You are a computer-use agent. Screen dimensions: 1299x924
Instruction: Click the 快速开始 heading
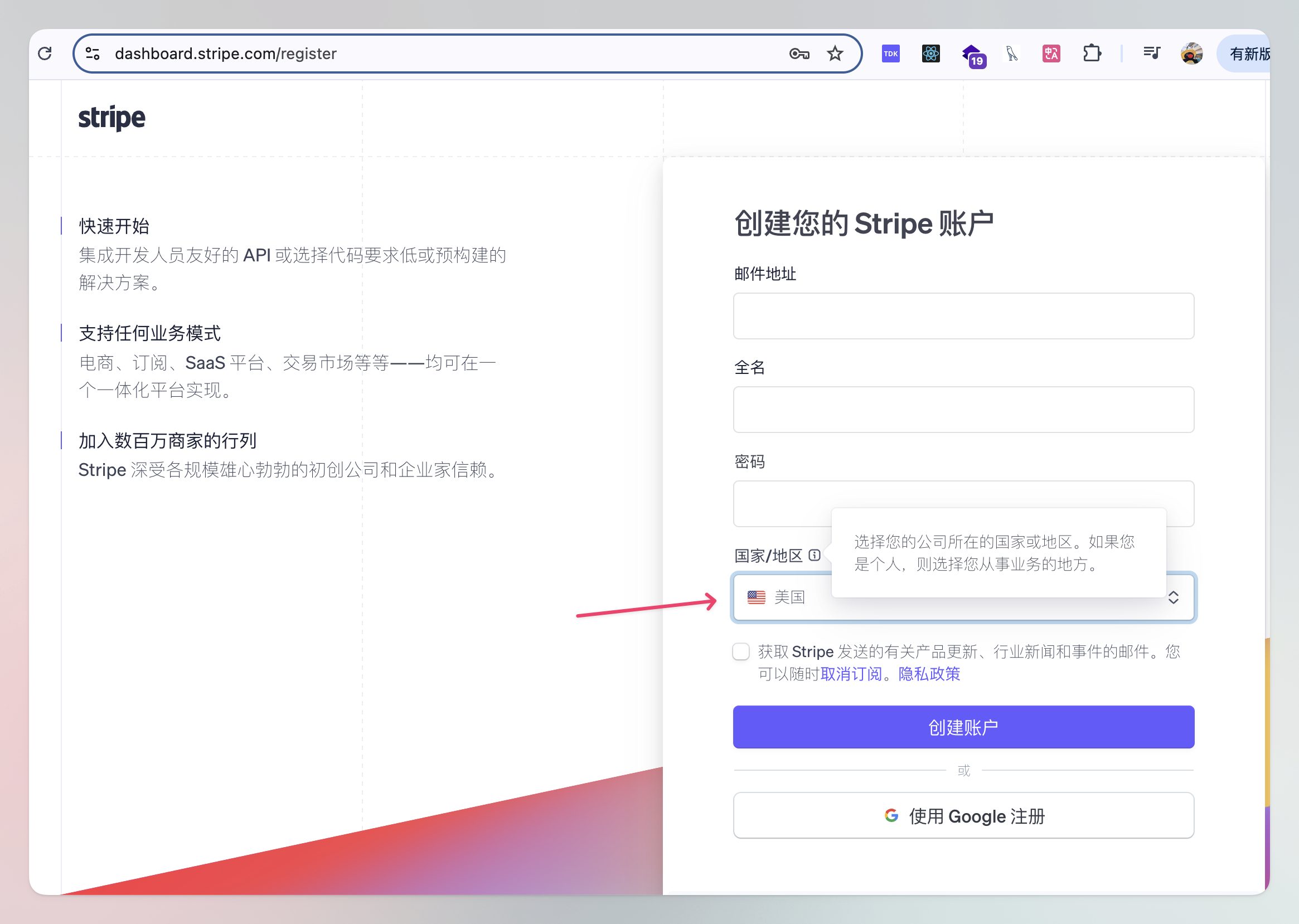coord(114,226)
